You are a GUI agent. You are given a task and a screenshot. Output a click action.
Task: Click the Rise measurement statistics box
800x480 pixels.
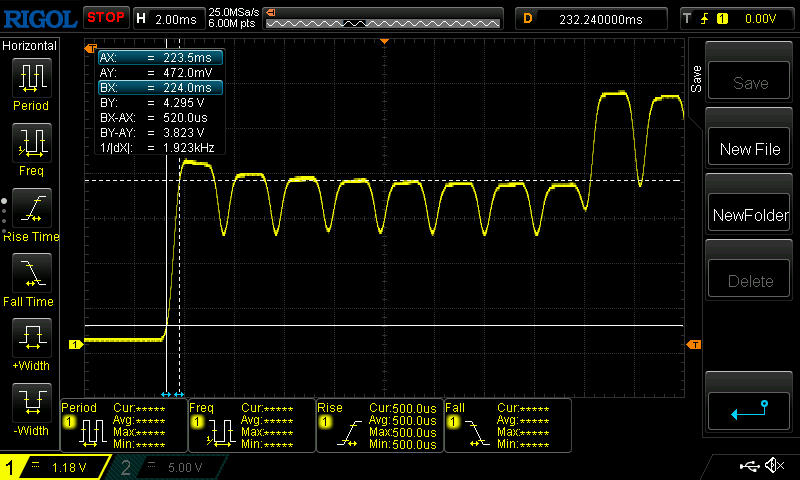point(379,425)
